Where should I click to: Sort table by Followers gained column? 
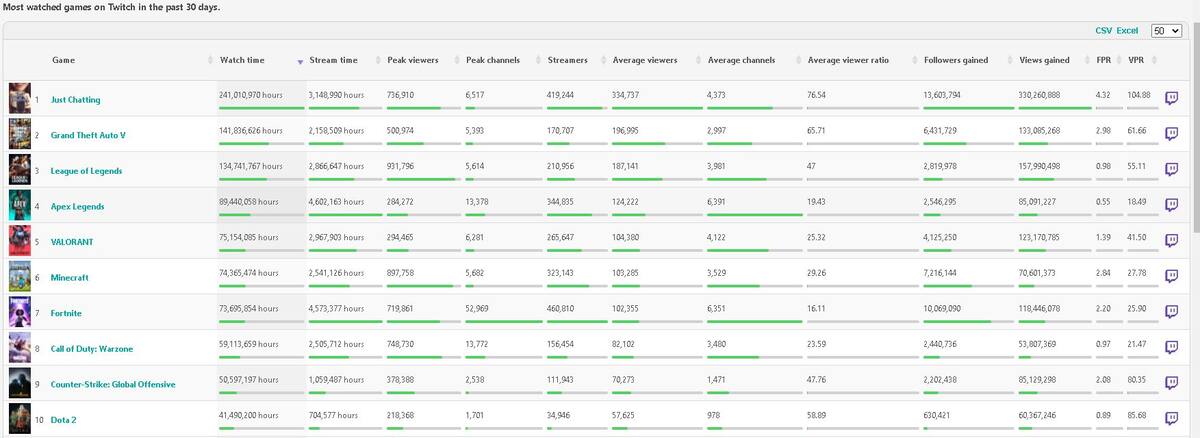(956, 60)
